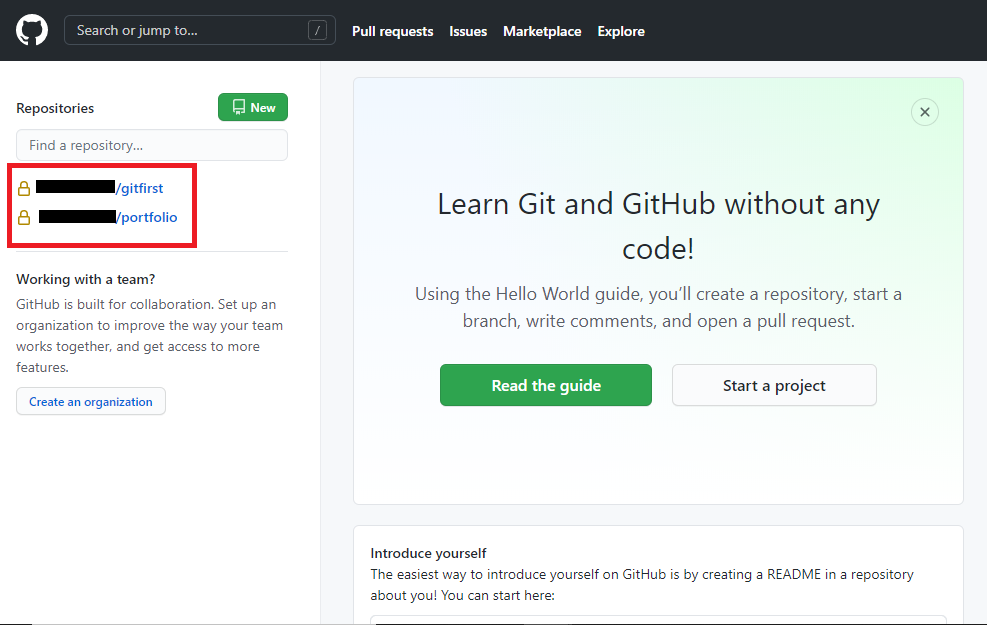Go to Marketplace in top nav
Viewport: 987px width, 625px height.
(x=542, y=31)
